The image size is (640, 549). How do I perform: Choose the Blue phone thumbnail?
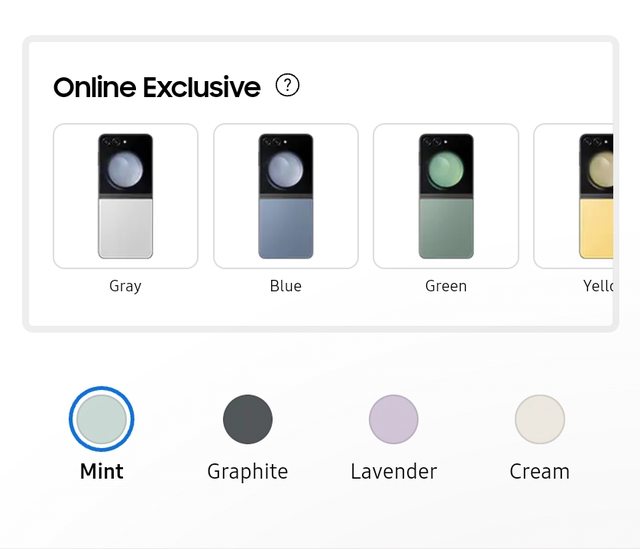(285, 196)
